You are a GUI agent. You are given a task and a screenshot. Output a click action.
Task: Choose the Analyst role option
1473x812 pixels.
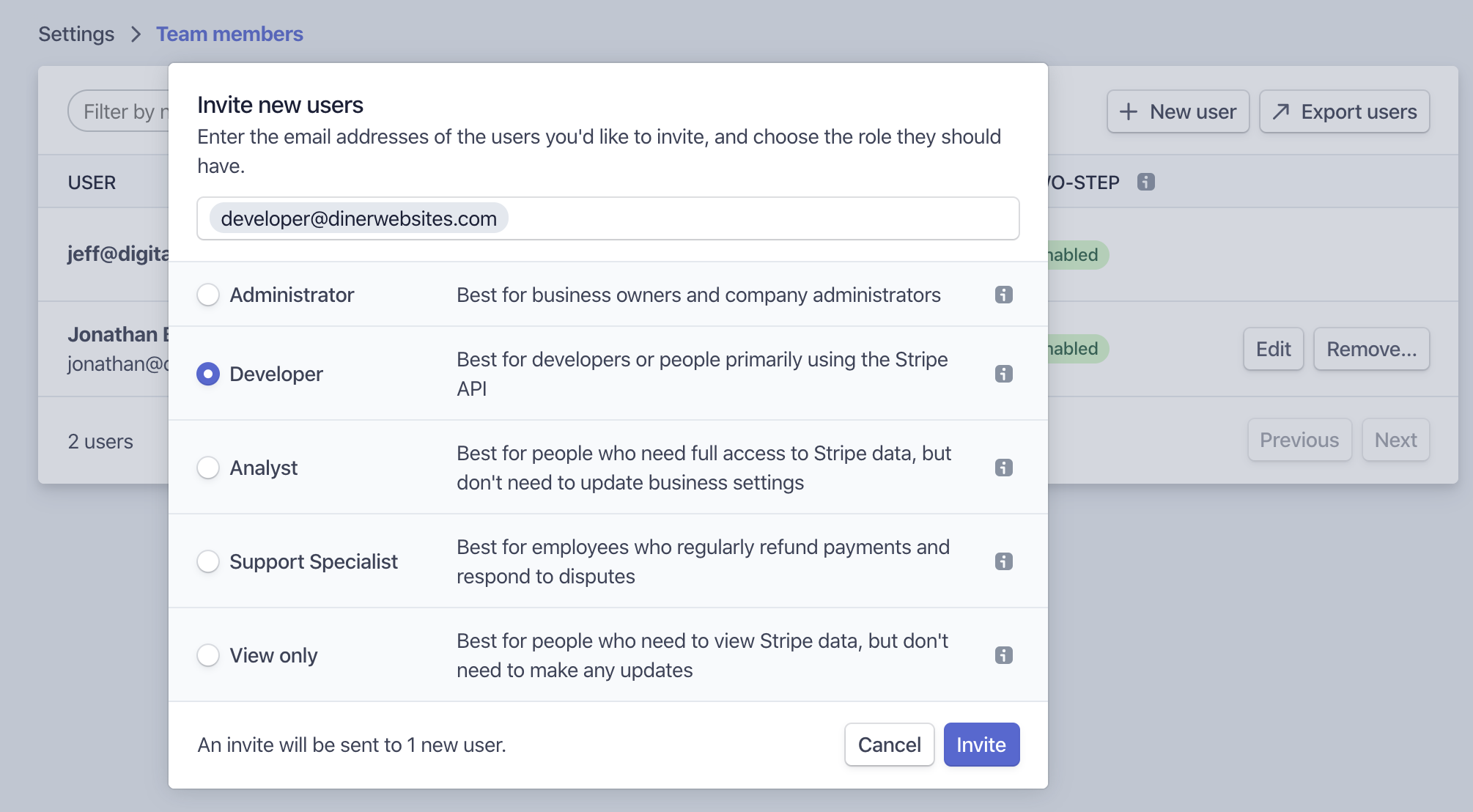[x=208, y=468]
